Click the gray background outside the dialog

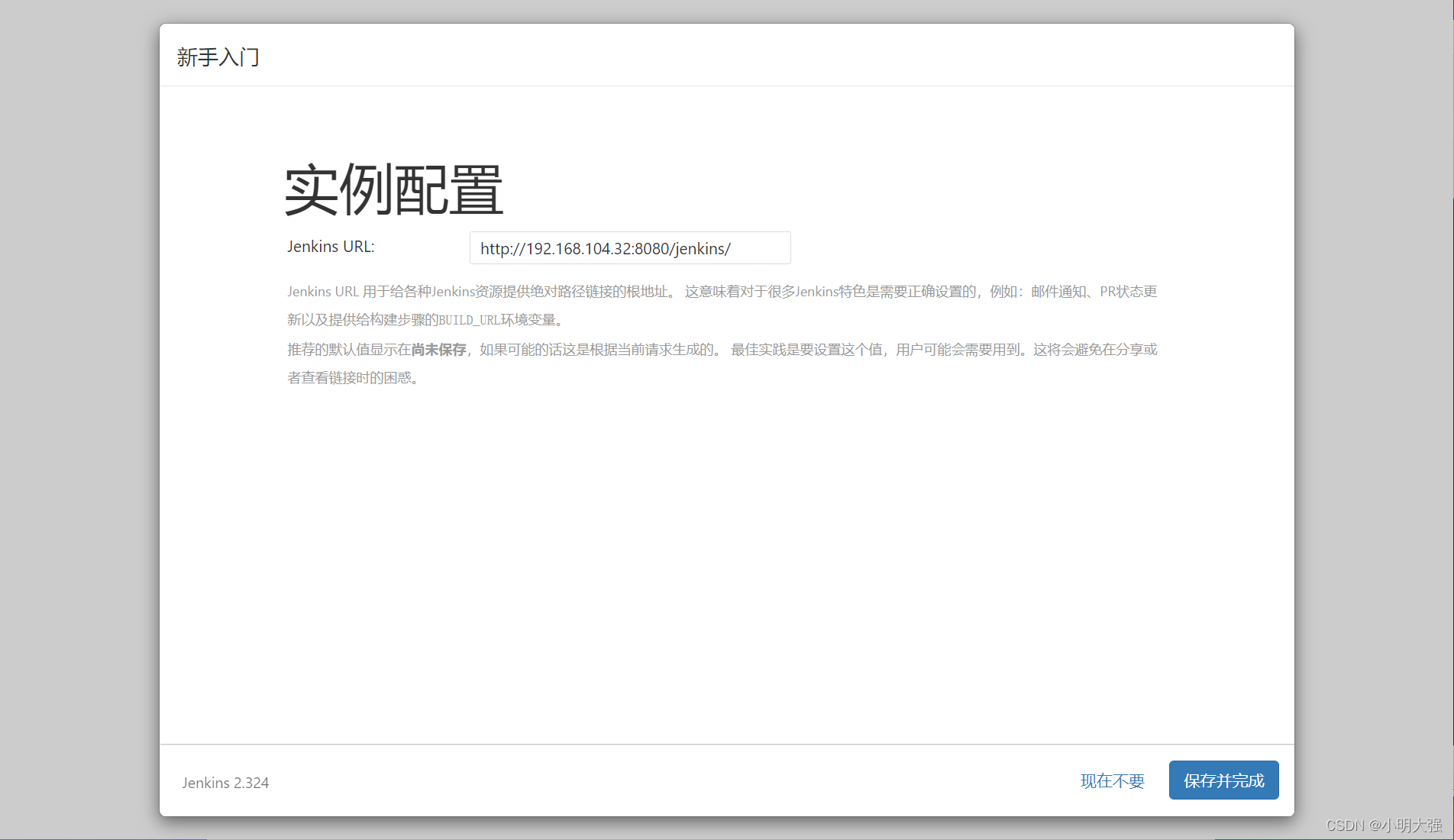(76, 420)
